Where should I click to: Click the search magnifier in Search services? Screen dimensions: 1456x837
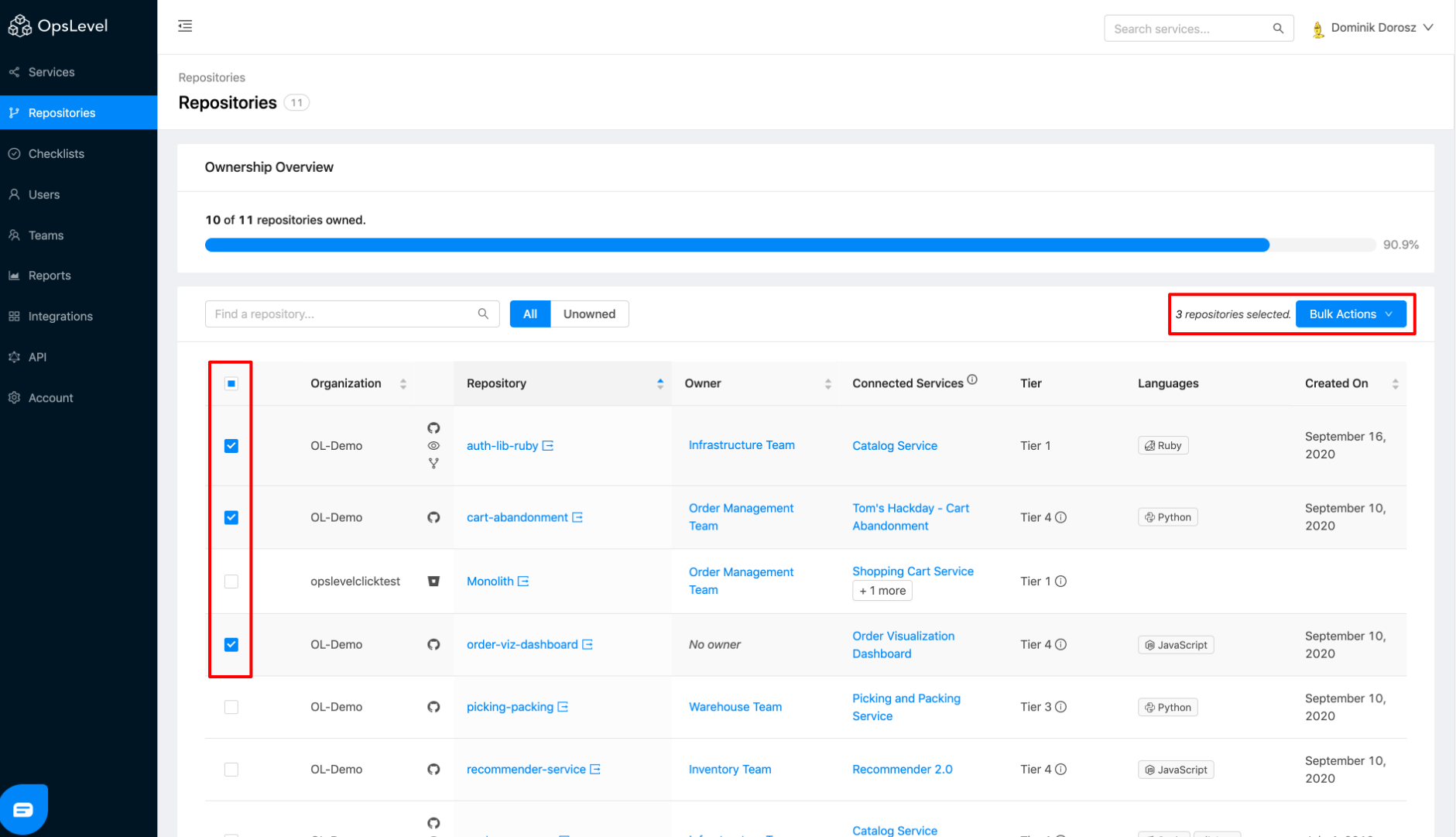click(1278, 29)
